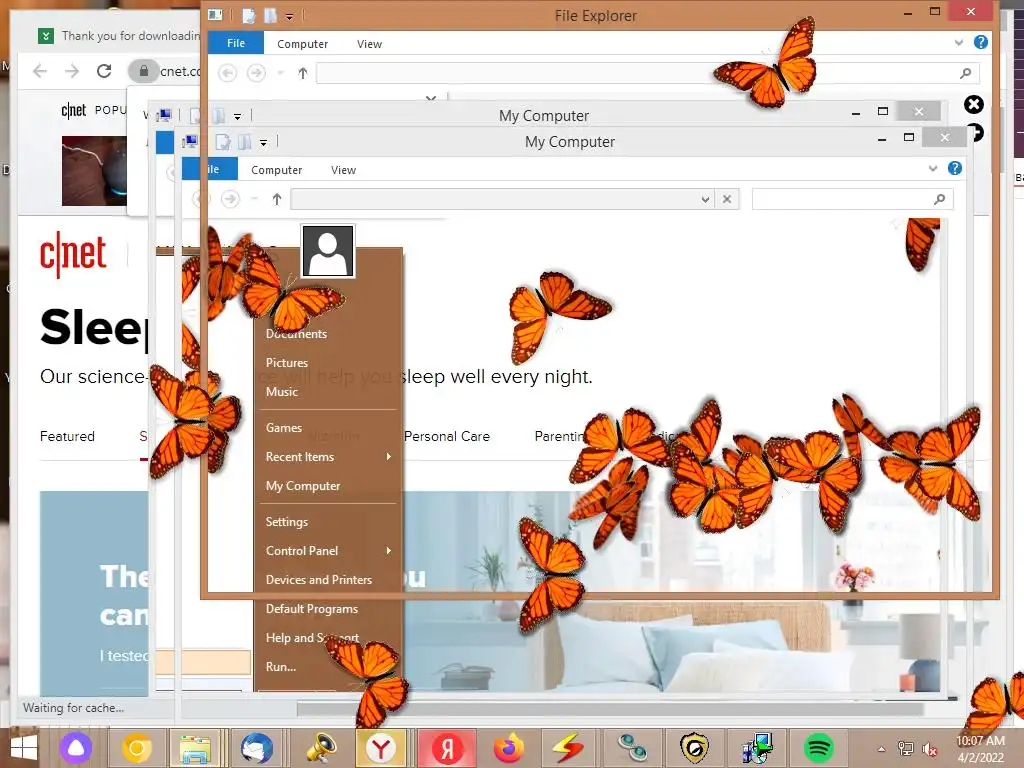This screenshot has width=1024, height=768.
Task: Open File Explorer from the taskbar
Action: click(195, 748)
